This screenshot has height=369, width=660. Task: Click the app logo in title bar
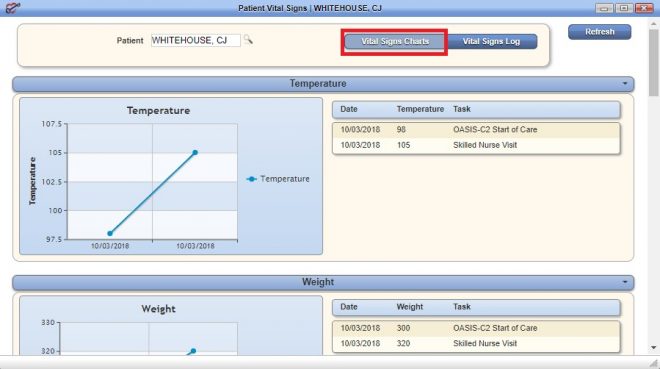click(x=13, y=7)
